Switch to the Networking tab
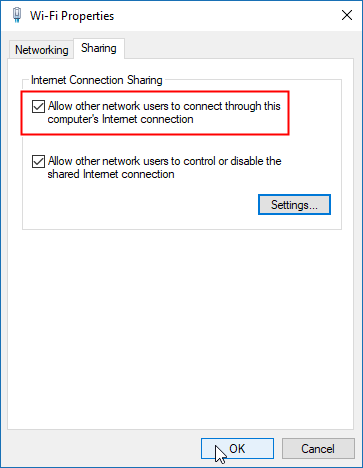This screenshot has width=363, height=468. (x=42, y=50)
